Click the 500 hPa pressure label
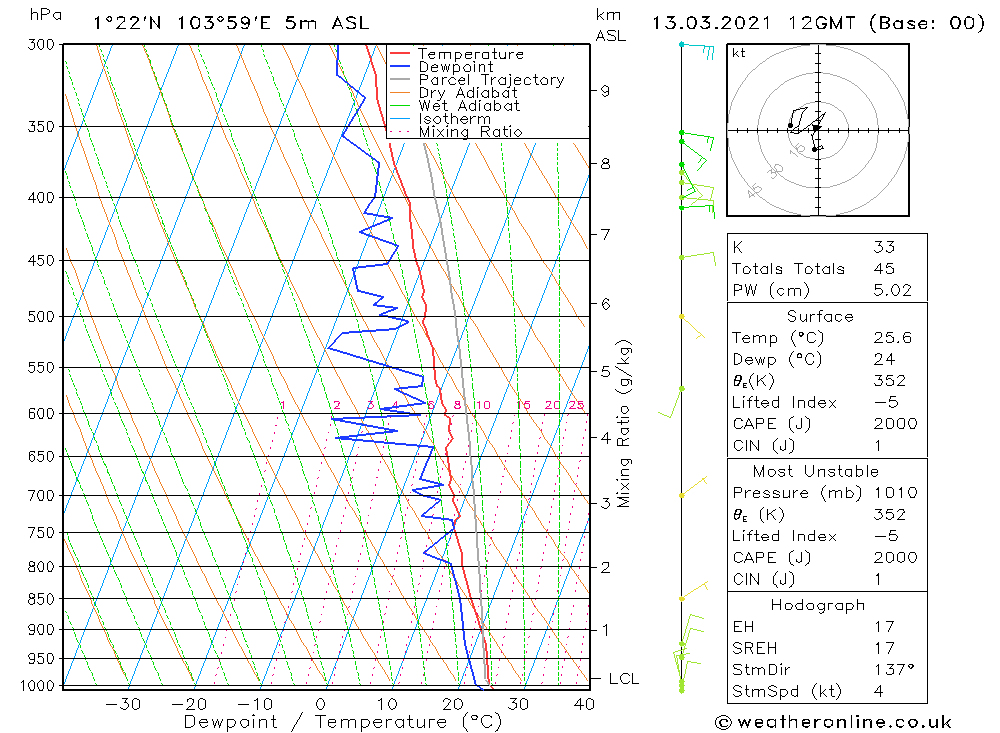The image size is (1000, 733). (41, 316)
